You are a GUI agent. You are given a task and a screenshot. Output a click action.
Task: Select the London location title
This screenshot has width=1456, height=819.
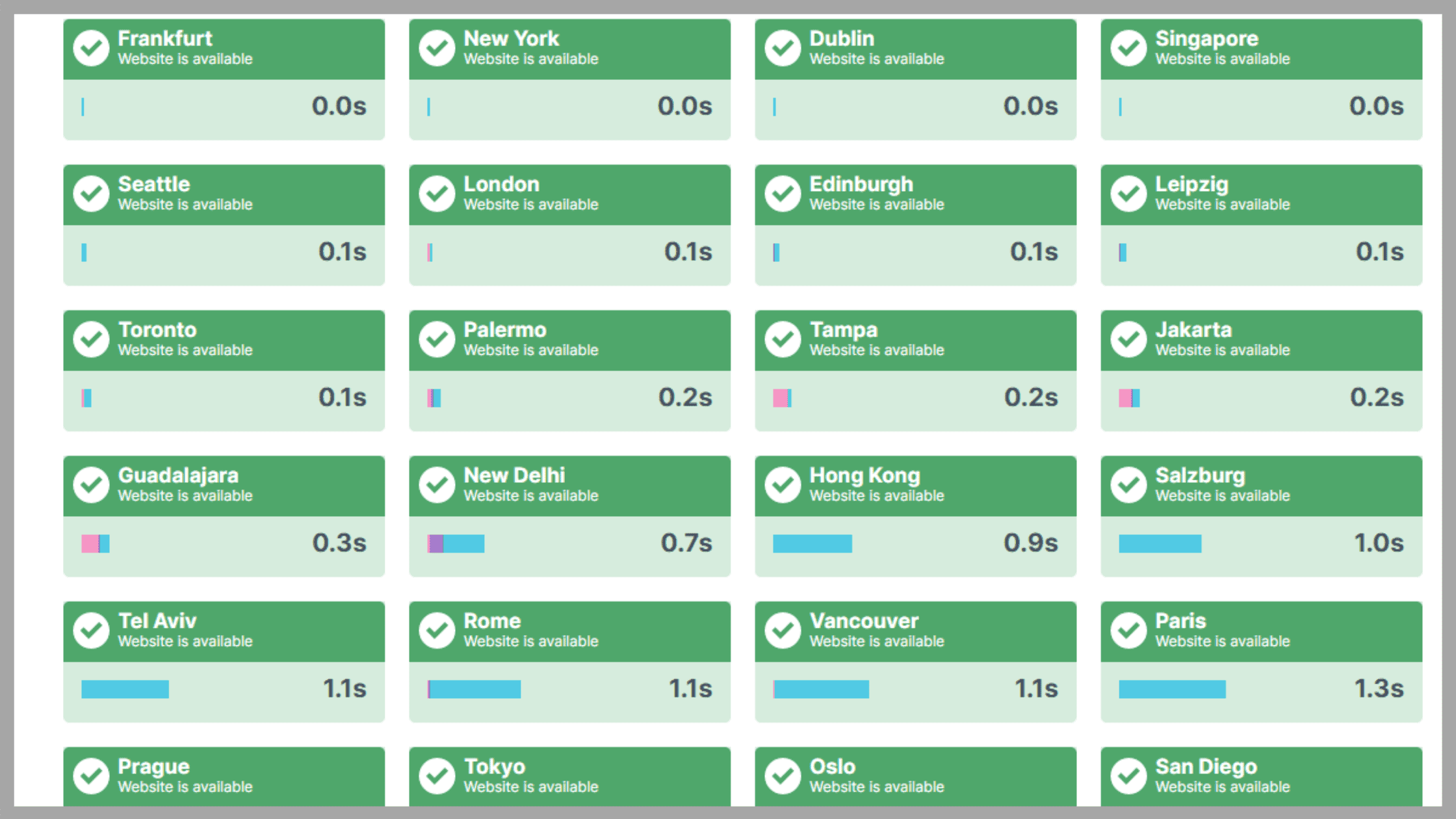501,184
